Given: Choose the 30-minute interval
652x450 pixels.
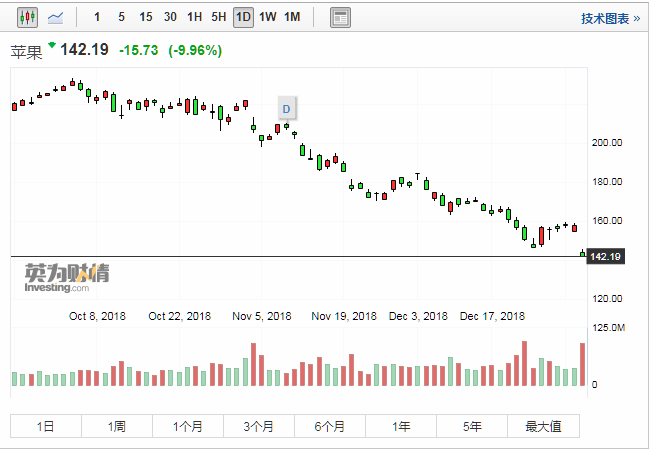Looking at the screenshot, I should 170,17.
